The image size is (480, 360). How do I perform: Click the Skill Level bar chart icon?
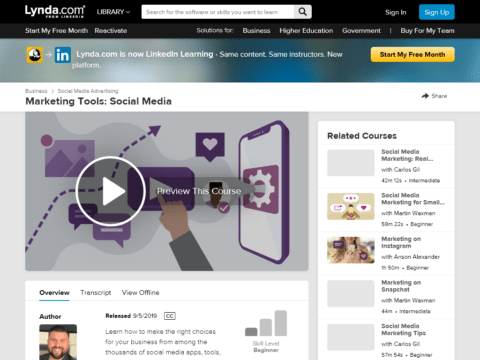click(266, 323)
